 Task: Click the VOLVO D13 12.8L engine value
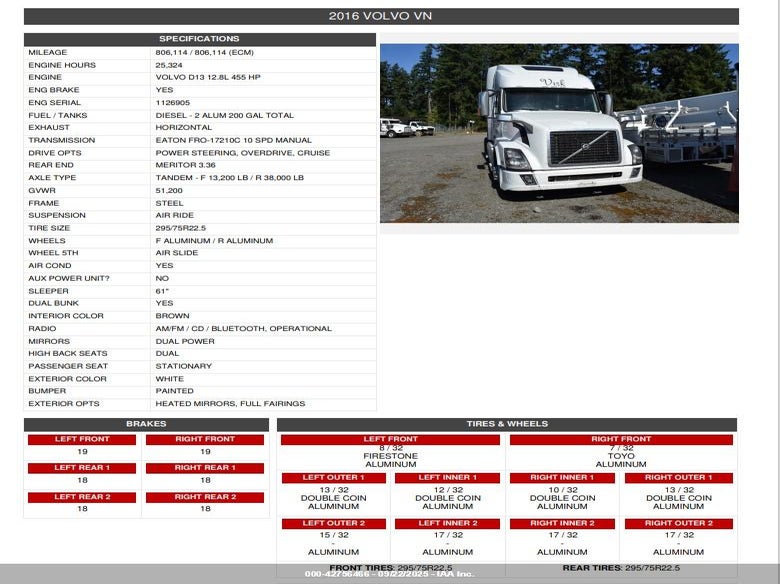coord(207,77)
